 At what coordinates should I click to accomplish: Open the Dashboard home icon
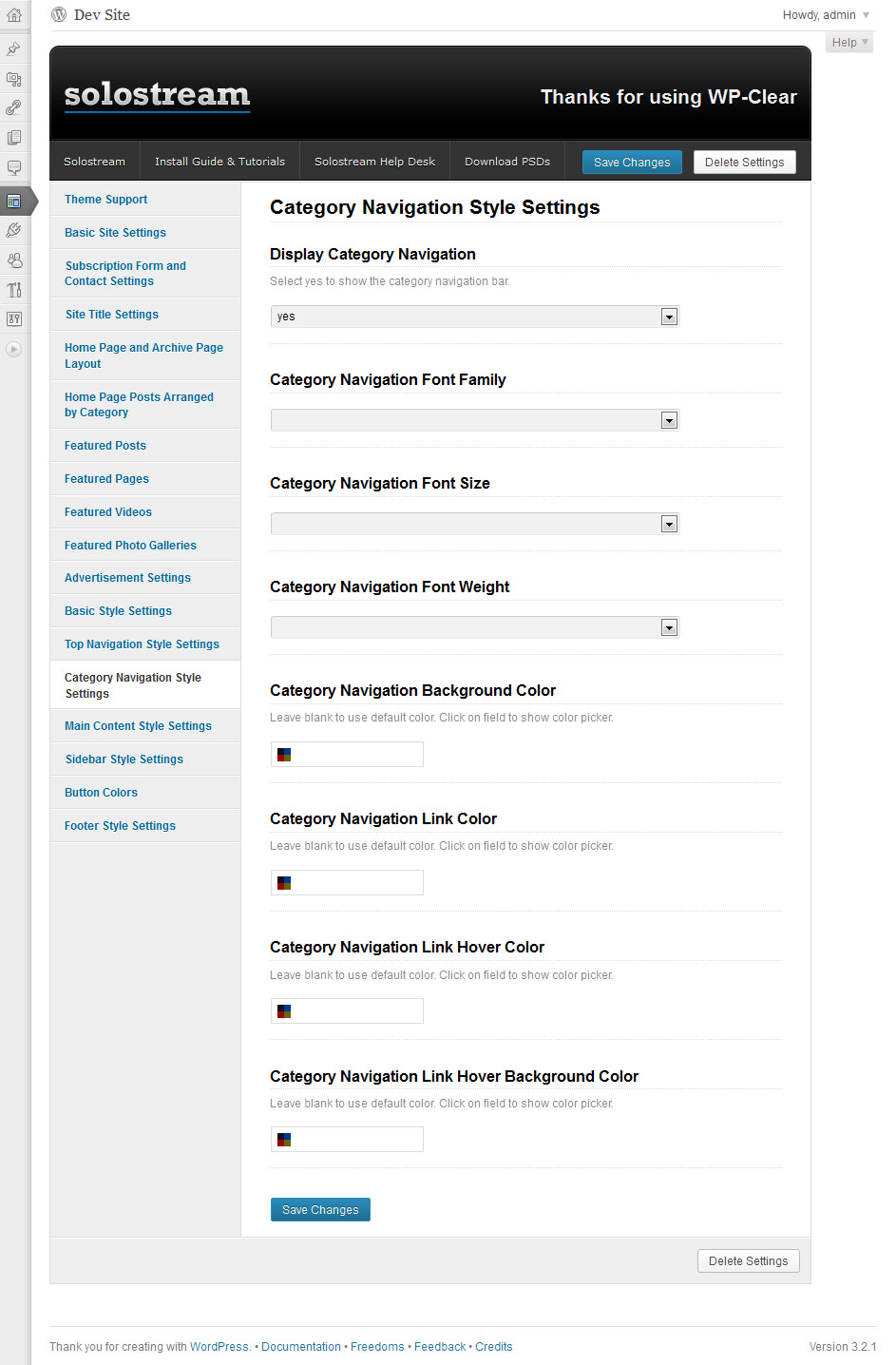click(x=13, y=15)
